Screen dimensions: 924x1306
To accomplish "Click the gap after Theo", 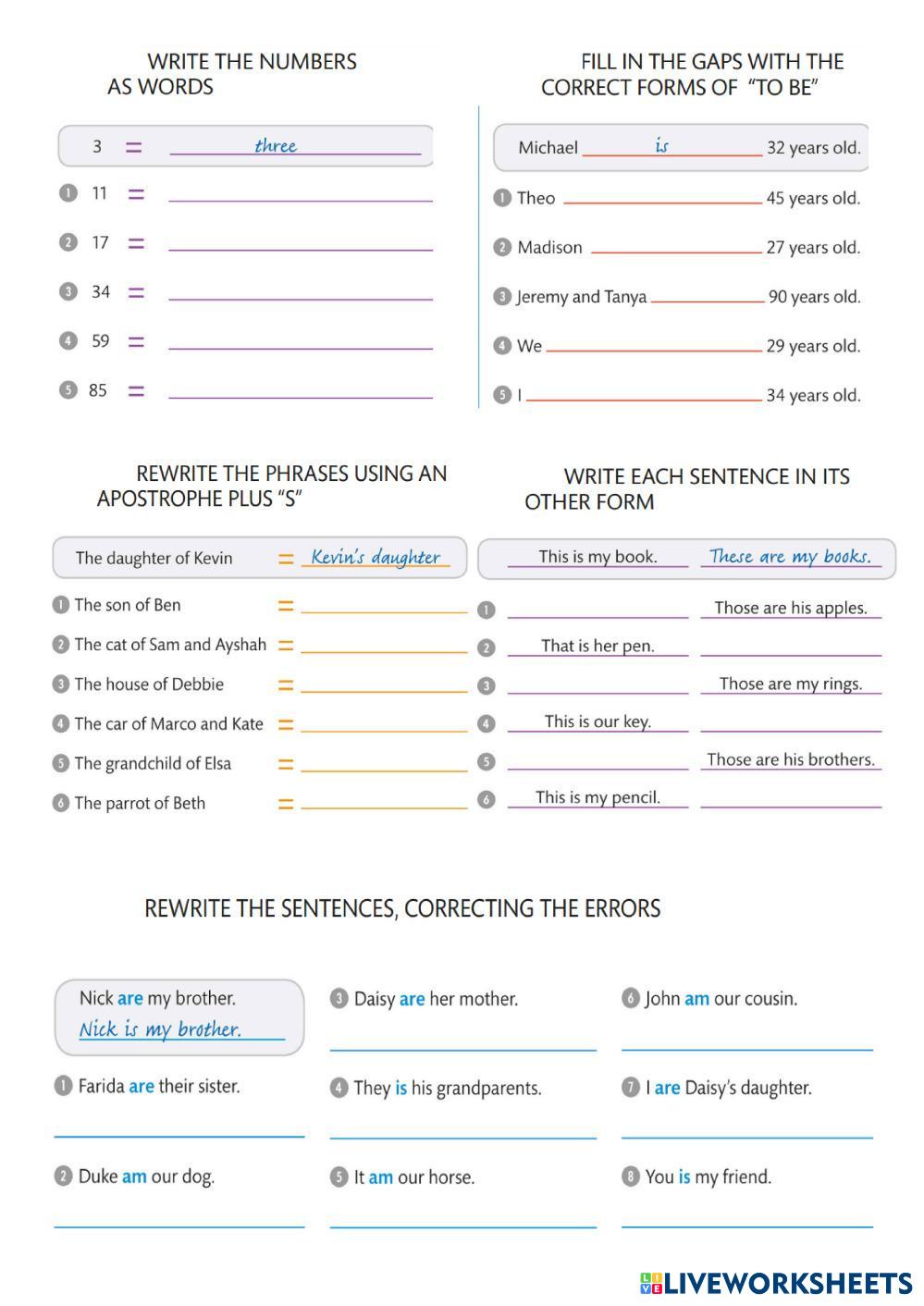I will [x=661, y=194].
